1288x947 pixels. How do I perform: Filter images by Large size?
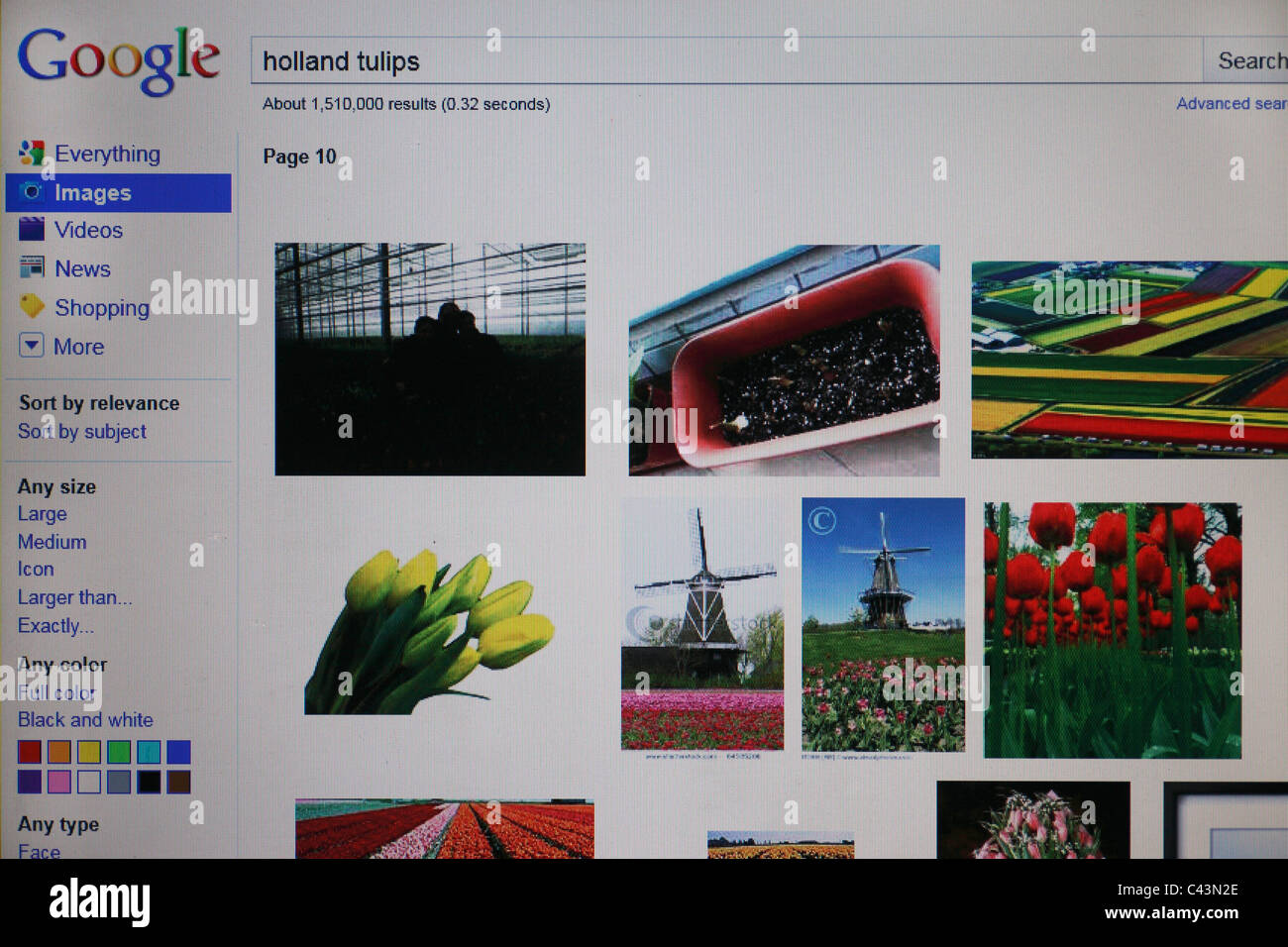pyautogui.click(x=43, y=514)
